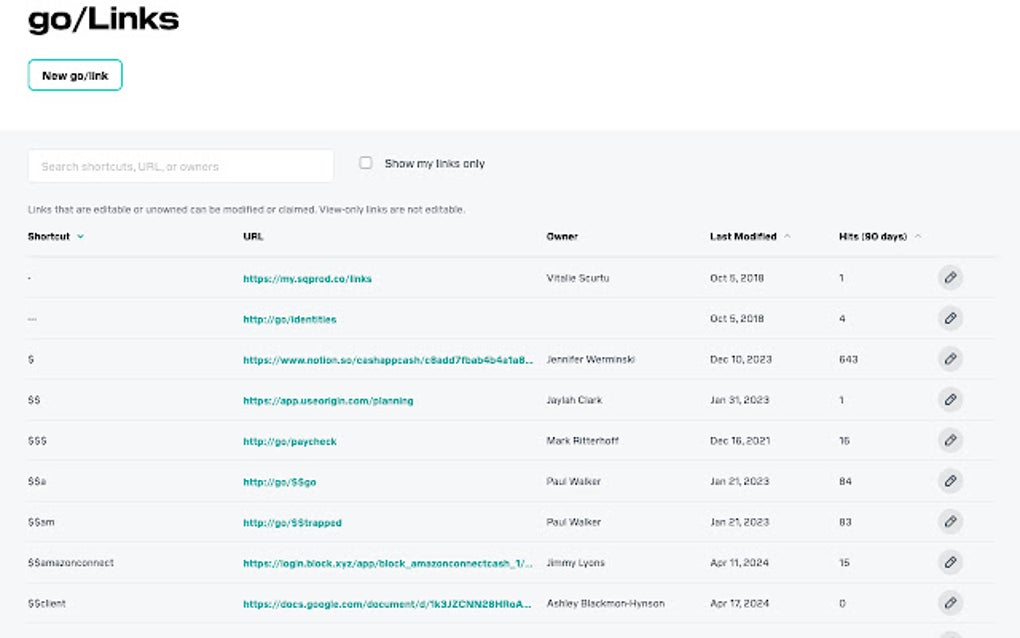
Task: Open the notion.so cashappcash link
Action: pyautogui.click(x=388, y=360)
